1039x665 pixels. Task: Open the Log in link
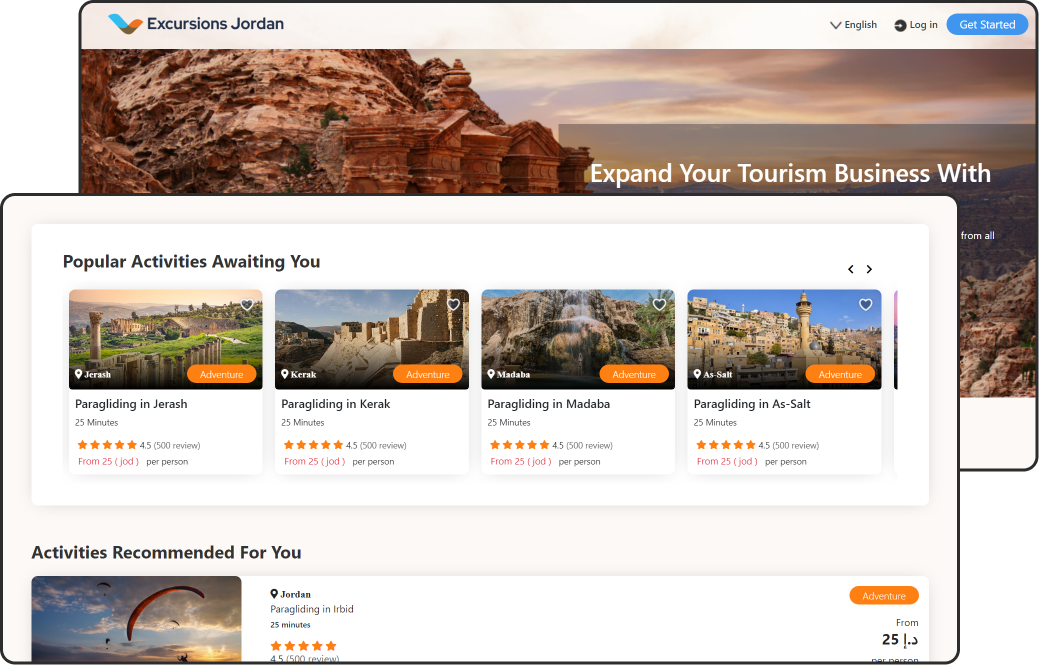click(x=922, y=25)
